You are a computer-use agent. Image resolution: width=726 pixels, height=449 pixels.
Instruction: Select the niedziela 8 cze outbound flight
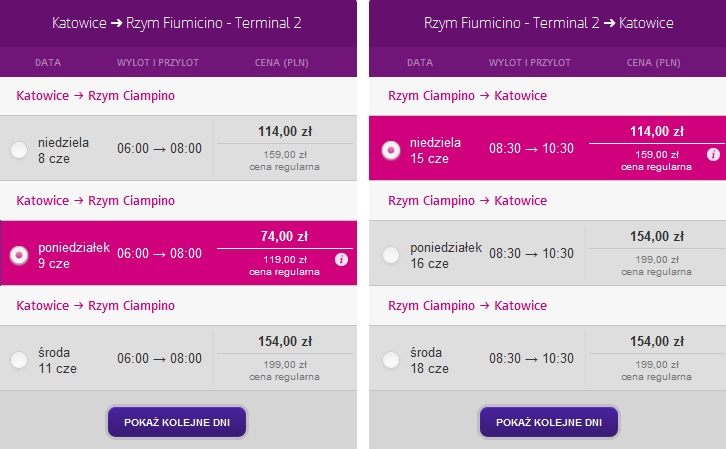19,150
